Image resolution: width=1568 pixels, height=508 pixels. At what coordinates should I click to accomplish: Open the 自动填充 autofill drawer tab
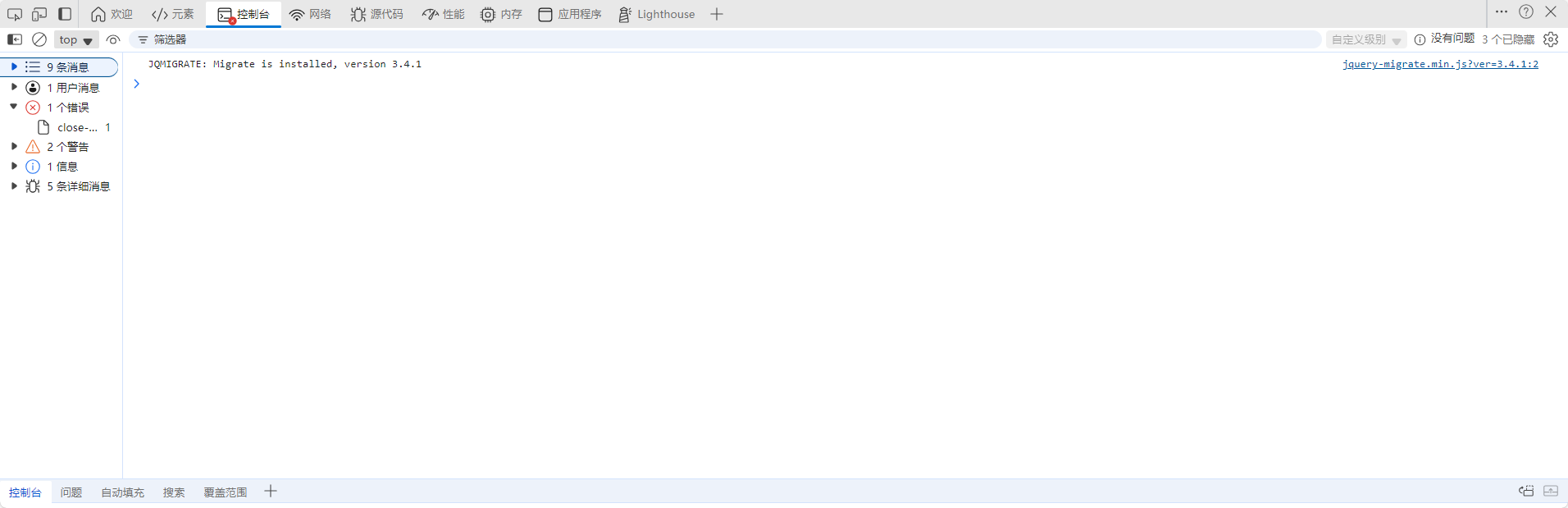click(x=122, y=492)
